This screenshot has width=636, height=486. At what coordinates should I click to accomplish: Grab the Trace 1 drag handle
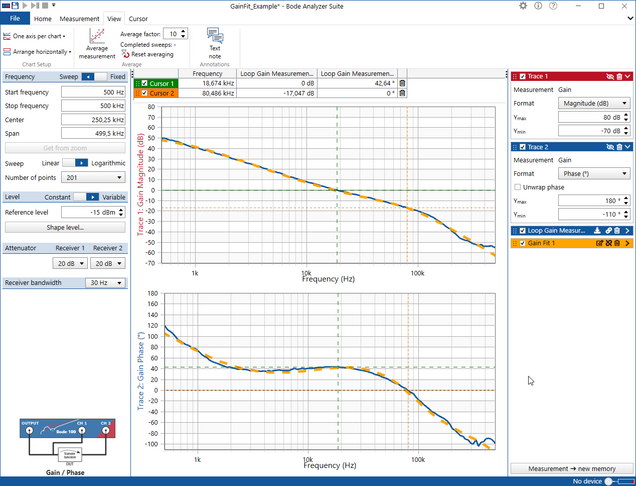[x=515, y=76]
